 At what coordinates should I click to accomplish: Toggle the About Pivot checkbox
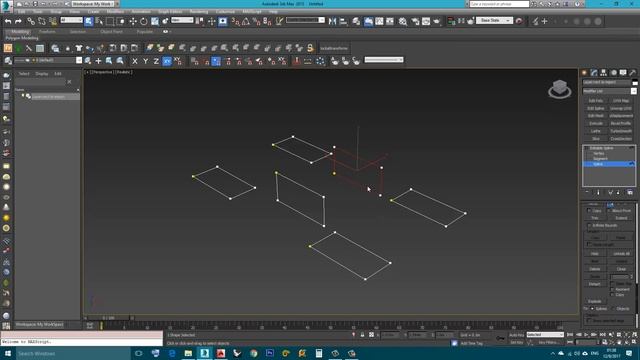[609, 211]
